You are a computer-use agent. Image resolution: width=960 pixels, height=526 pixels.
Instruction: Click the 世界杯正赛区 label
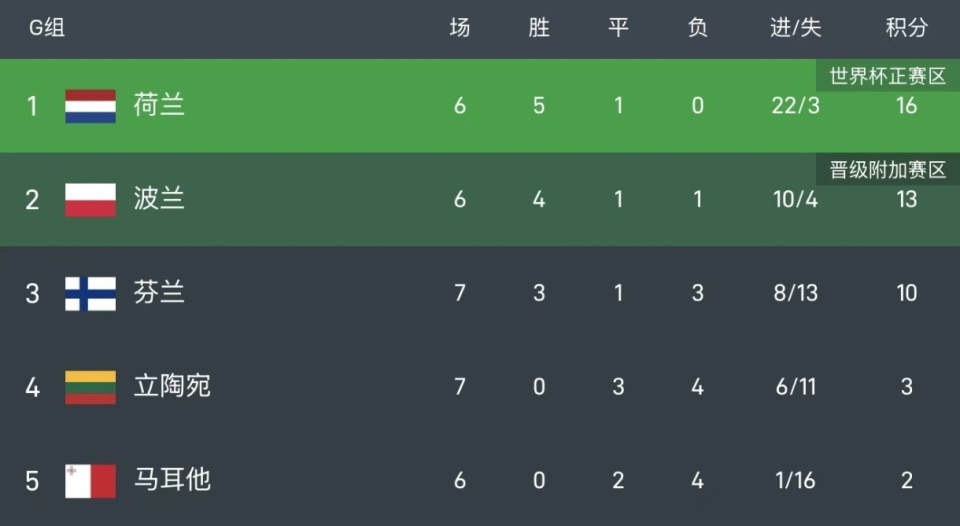(x=888, y=77)
